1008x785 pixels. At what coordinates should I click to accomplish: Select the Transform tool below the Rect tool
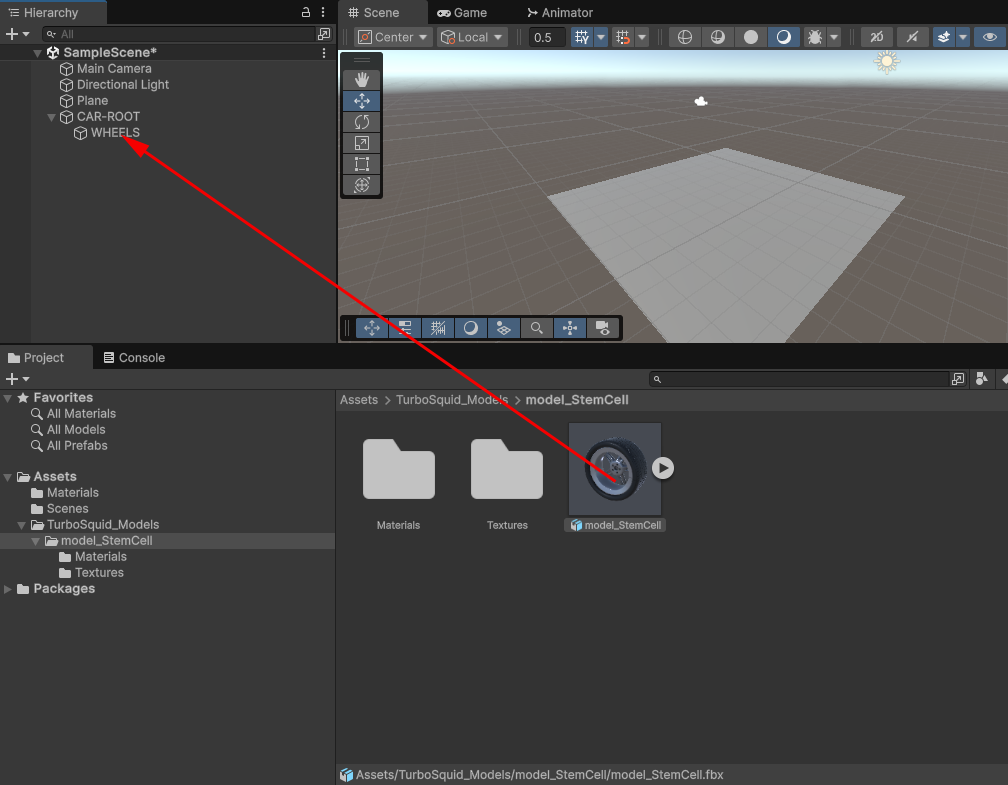click(361, 184)
